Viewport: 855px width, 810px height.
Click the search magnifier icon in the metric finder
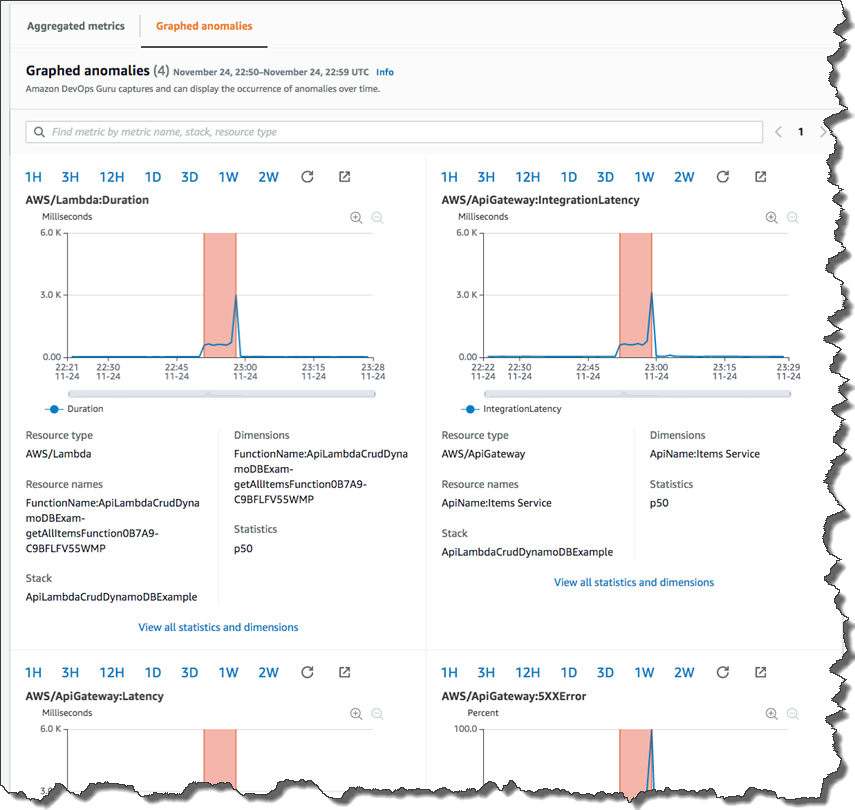click(39, 132)
